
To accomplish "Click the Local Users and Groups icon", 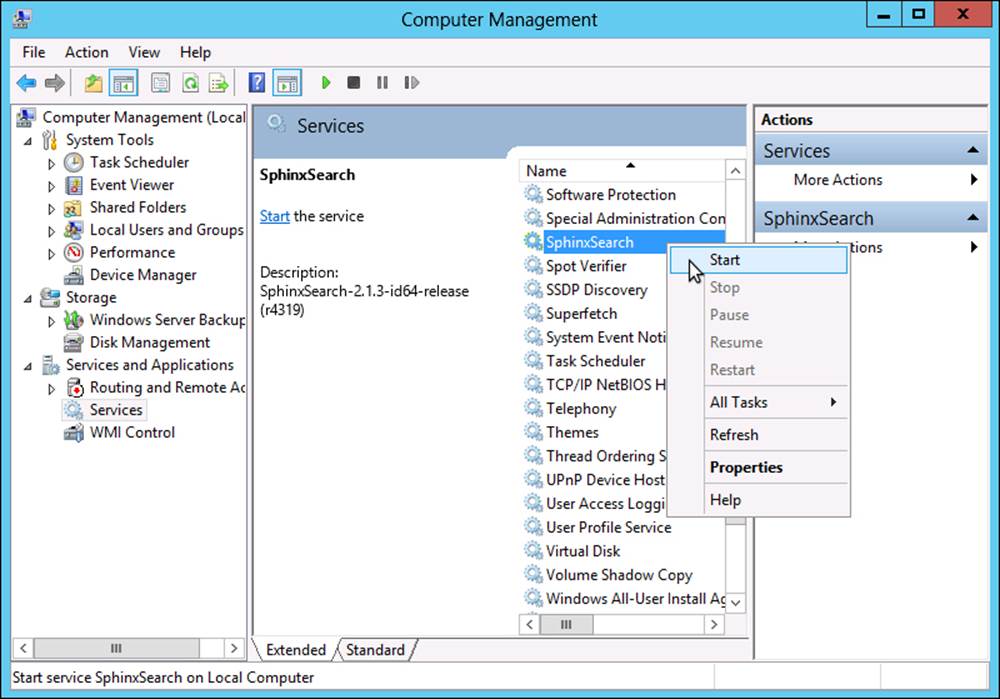I will (73, 230).
